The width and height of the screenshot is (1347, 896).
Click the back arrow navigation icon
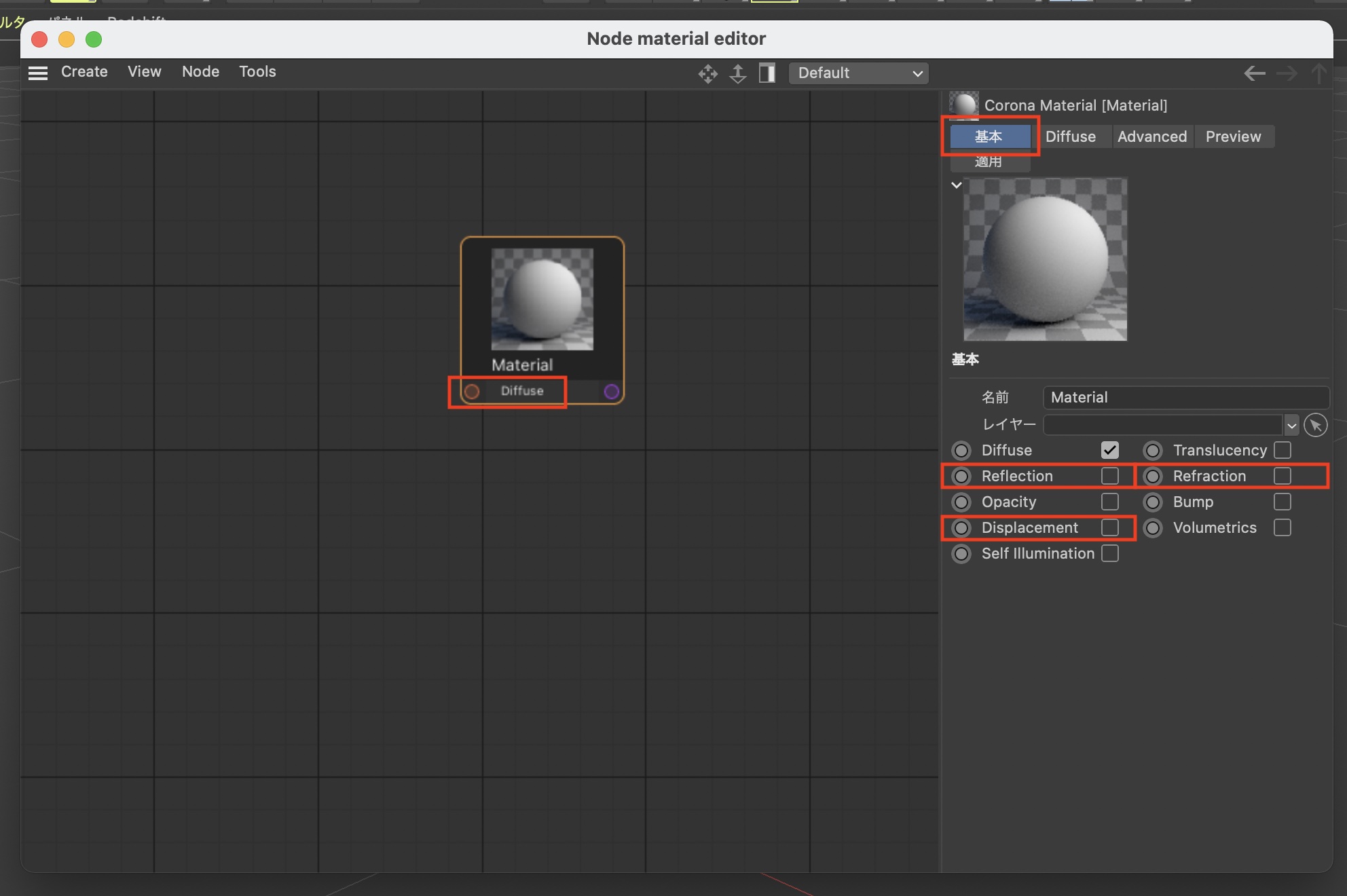pyautogui.click(x=1254, y=73)
